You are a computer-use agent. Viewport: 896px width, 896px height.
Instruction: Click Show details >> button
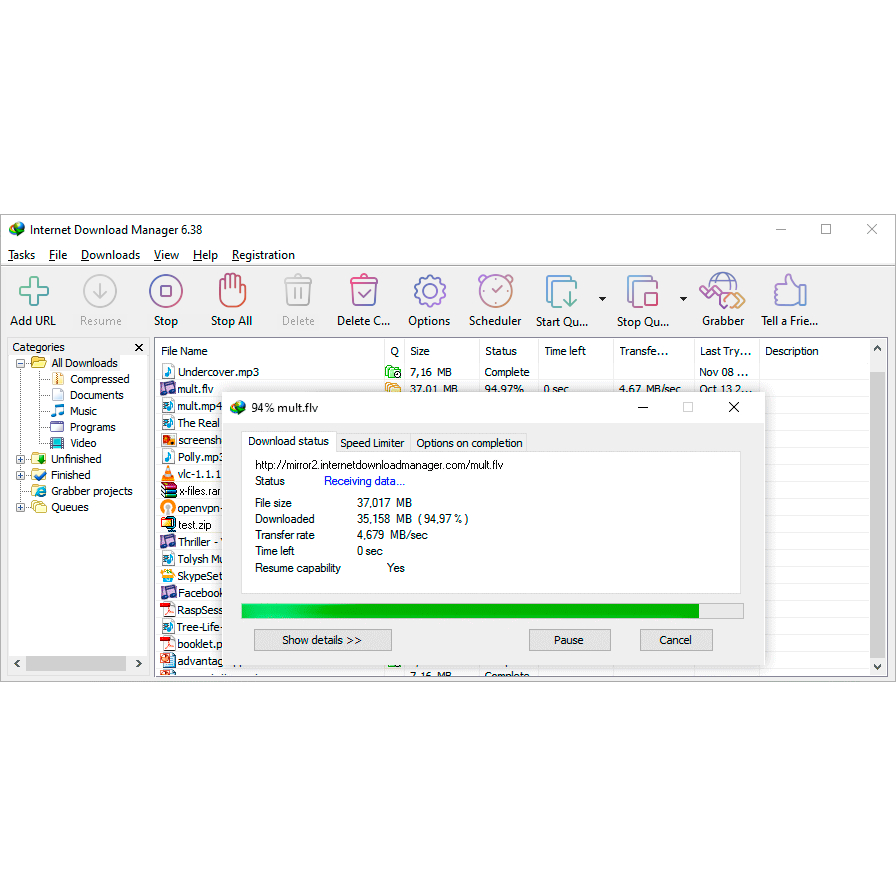[x=322, y=640]
